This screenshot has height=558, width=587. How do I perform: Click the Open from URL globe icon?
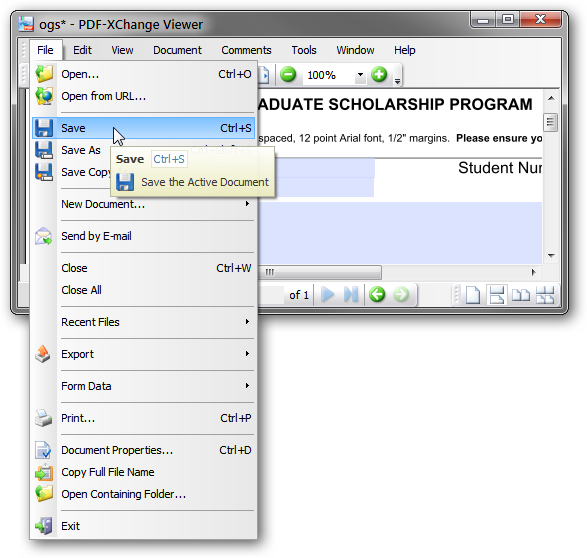point(44,96)
